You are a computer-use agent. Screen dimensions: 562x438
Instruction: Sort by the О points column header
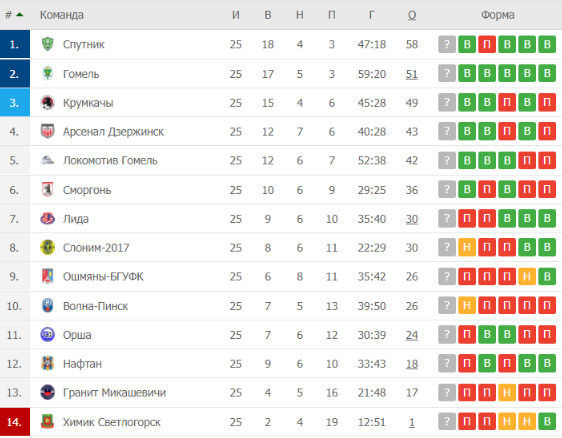(412, 15)
